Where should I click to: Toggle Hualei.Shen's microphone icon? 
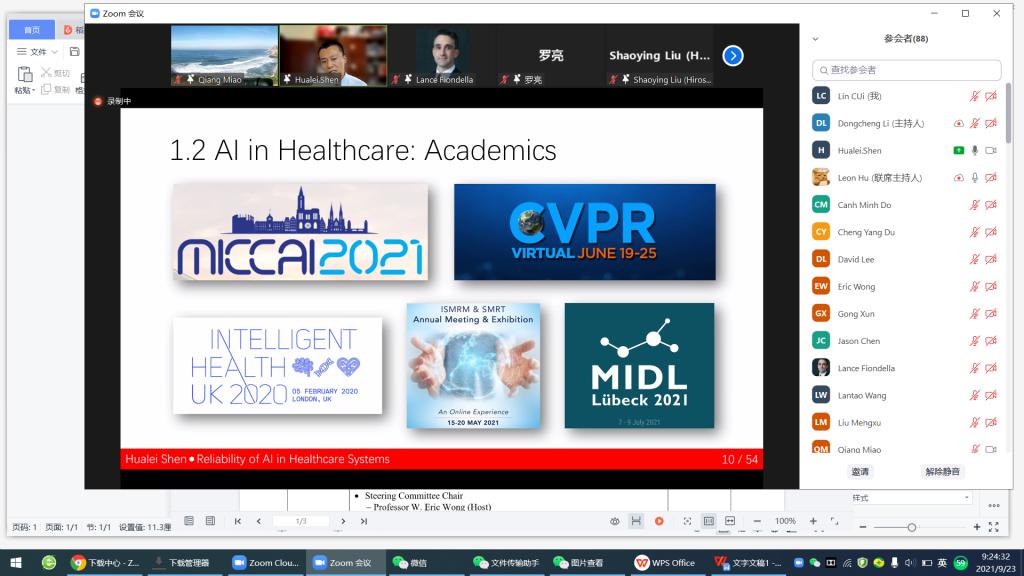pyautogui.click(x=974, y=151)
